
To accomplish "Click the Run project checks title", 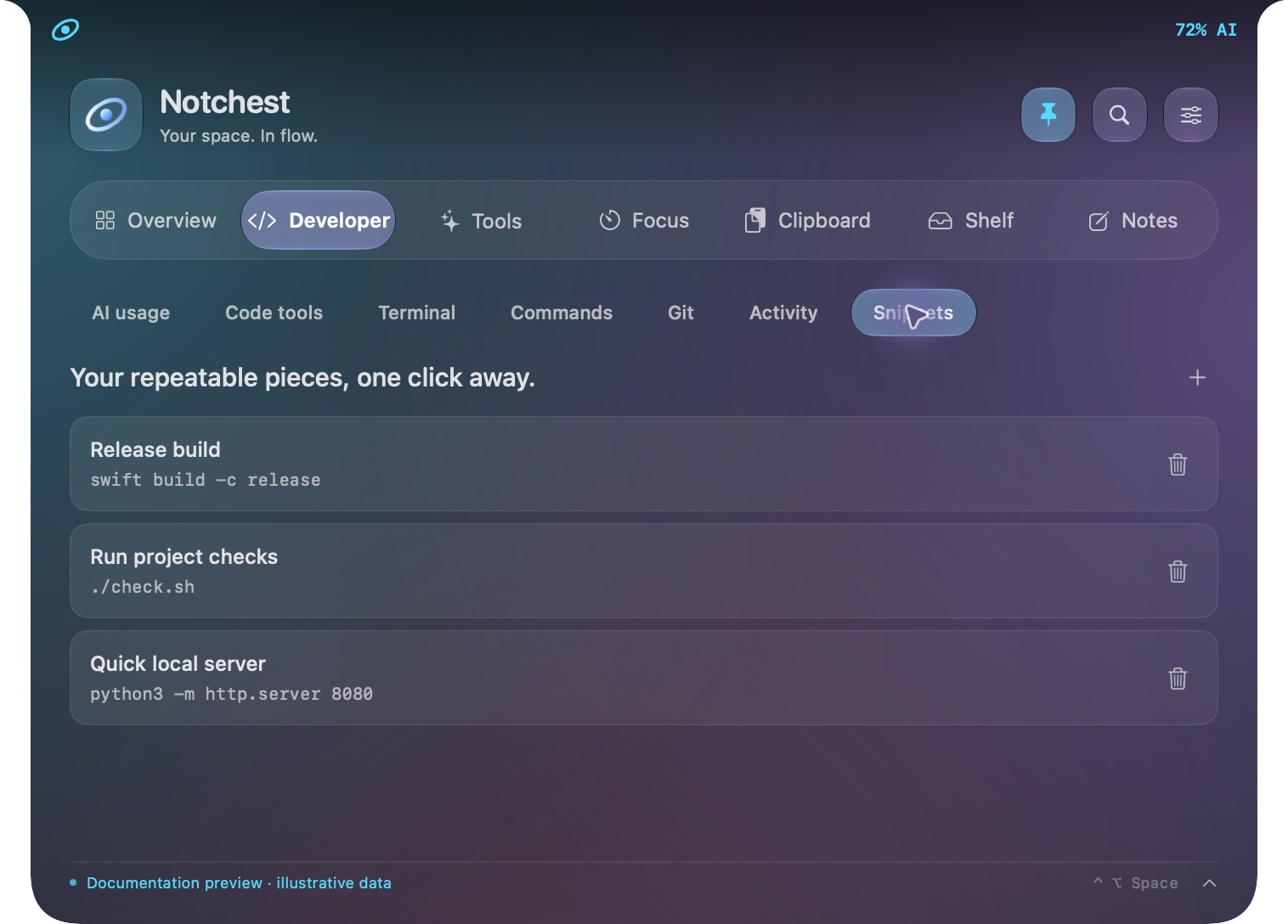I will pyautogui.click(x=184, y=556).
